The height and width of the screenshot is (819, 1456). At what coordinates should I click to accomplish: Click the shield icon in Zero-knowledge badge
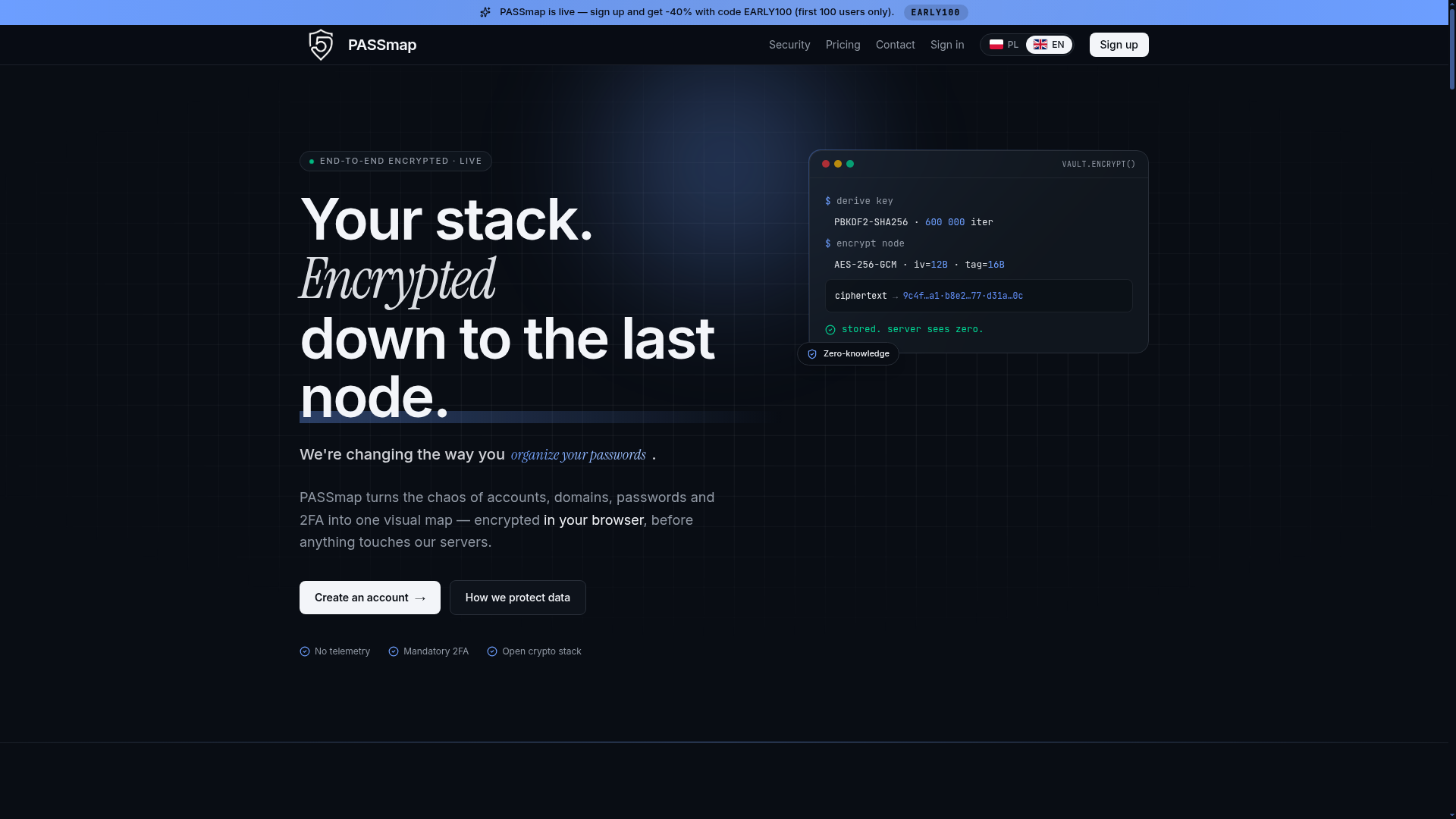click(x=812, y=354)
